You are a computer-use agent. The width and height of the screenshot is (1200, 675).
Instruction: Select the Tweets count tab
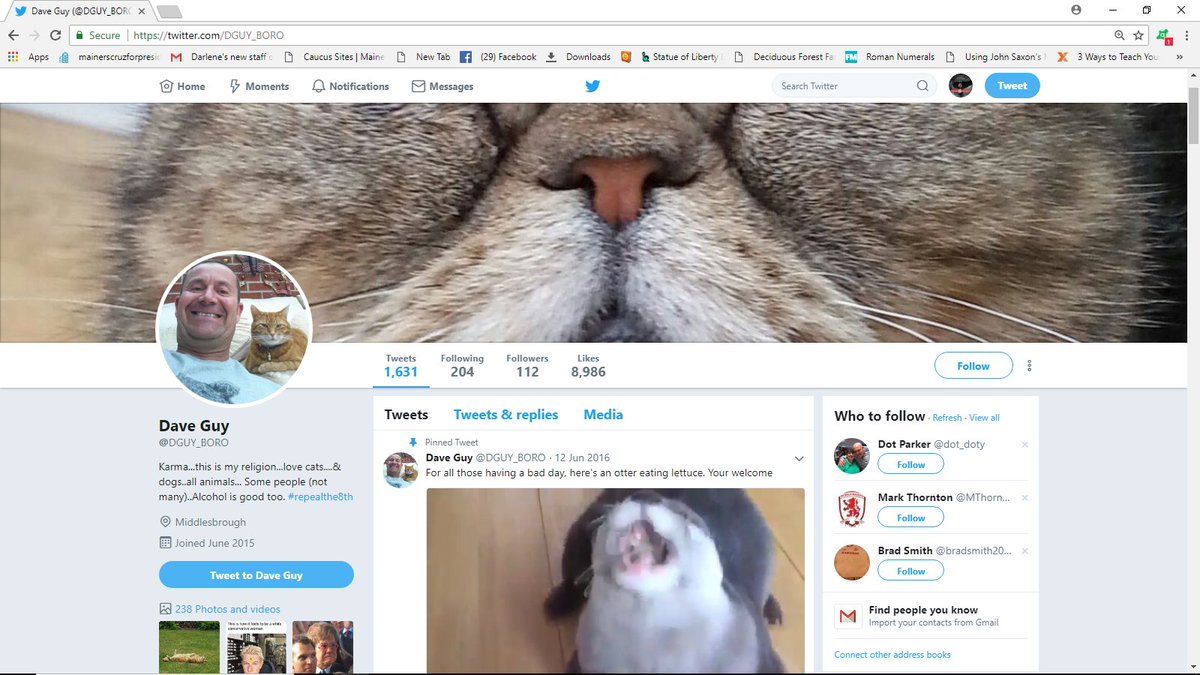coord(401,366)
